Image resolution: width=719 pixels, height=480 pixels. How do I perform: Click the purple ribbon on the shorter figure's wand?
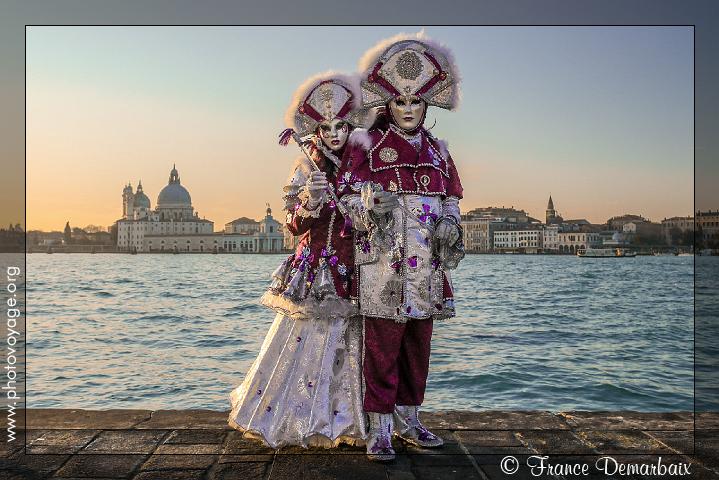click(x=286, y=136)
